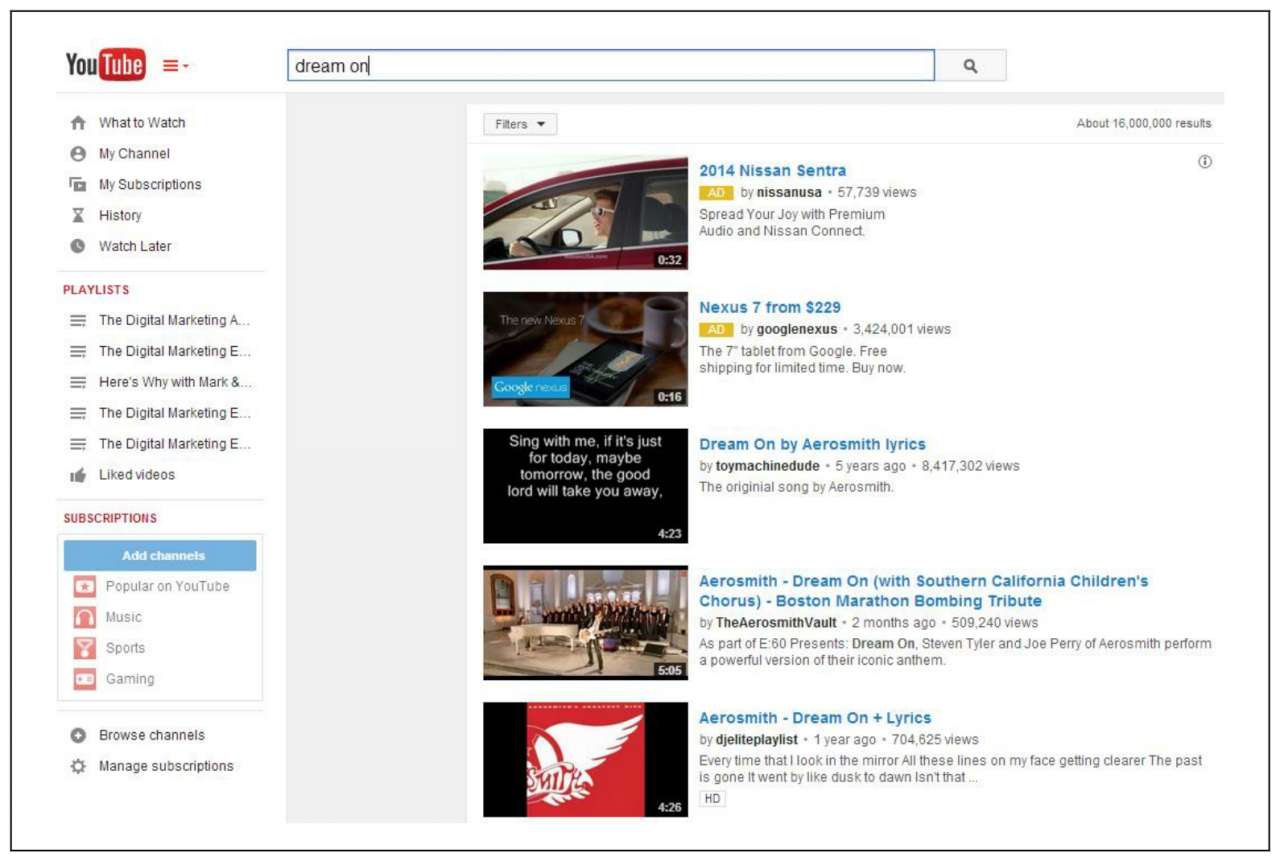1280x861 pixels.
Task: Click 'About 16,000,000 results' text
Action: point(1144,124)
